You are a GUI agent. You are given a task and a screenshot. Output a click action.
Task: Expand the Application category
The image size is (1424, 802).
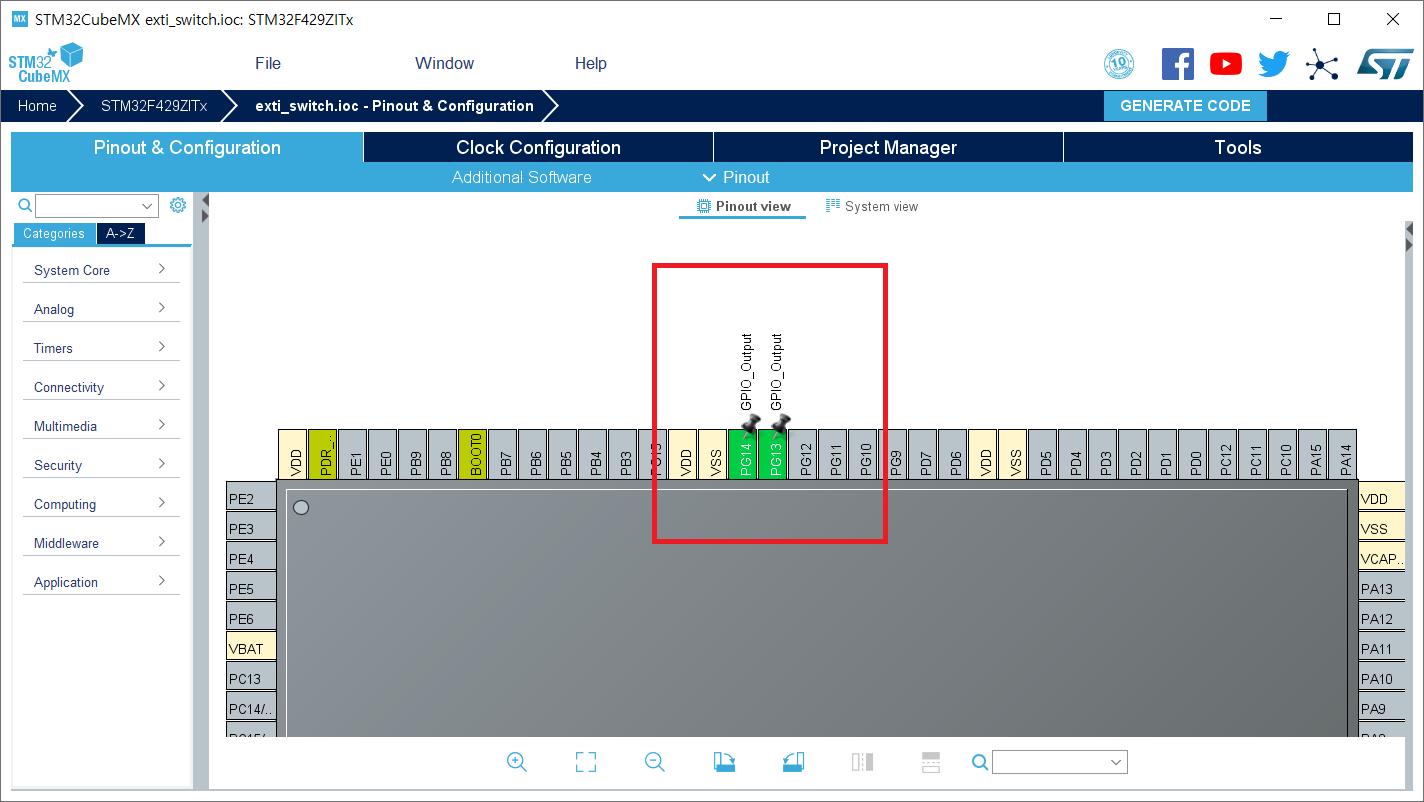pos(101,582)
